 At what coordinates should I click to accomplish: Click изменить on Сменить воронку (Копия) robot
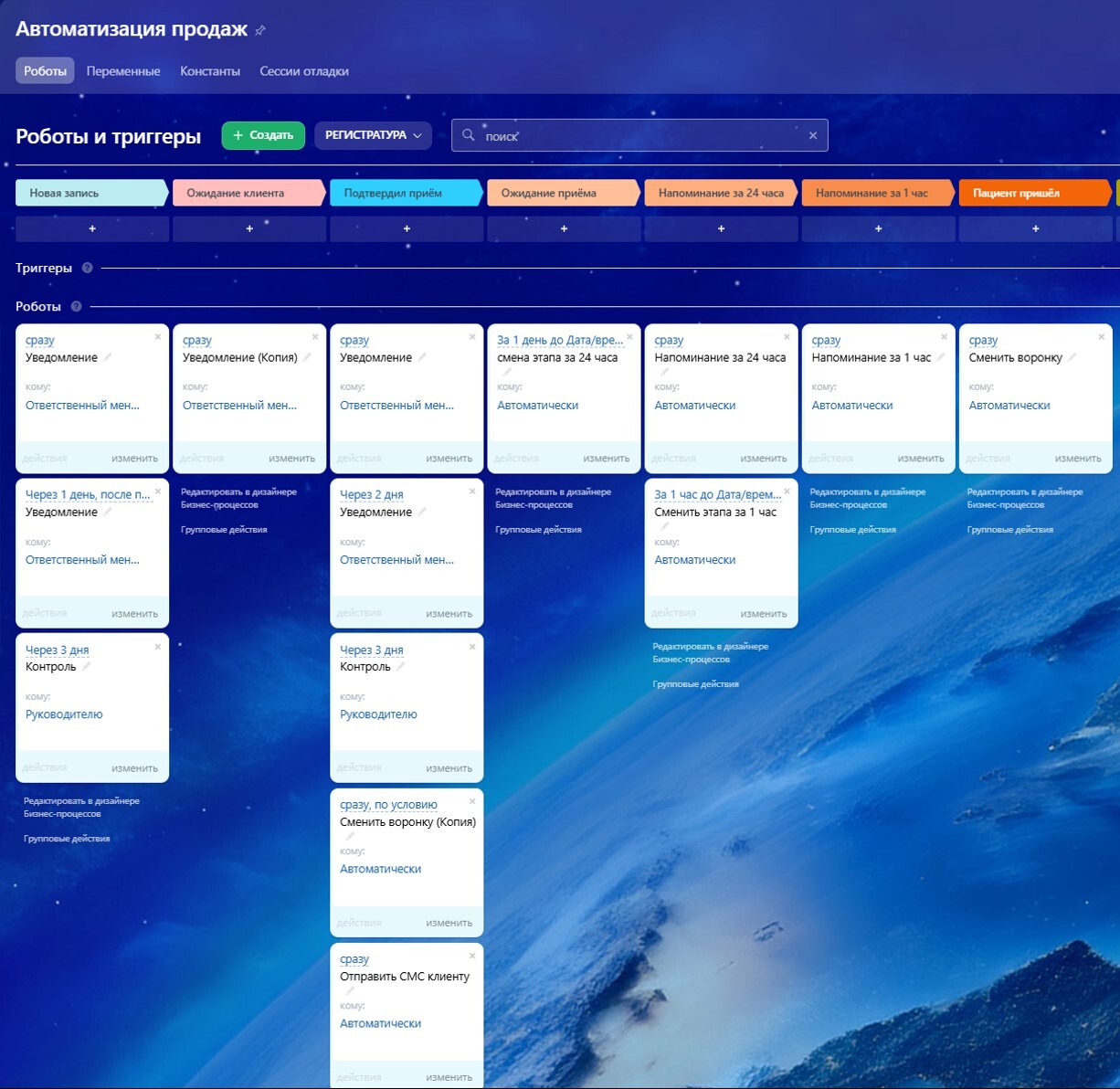[x=449, y=923]
